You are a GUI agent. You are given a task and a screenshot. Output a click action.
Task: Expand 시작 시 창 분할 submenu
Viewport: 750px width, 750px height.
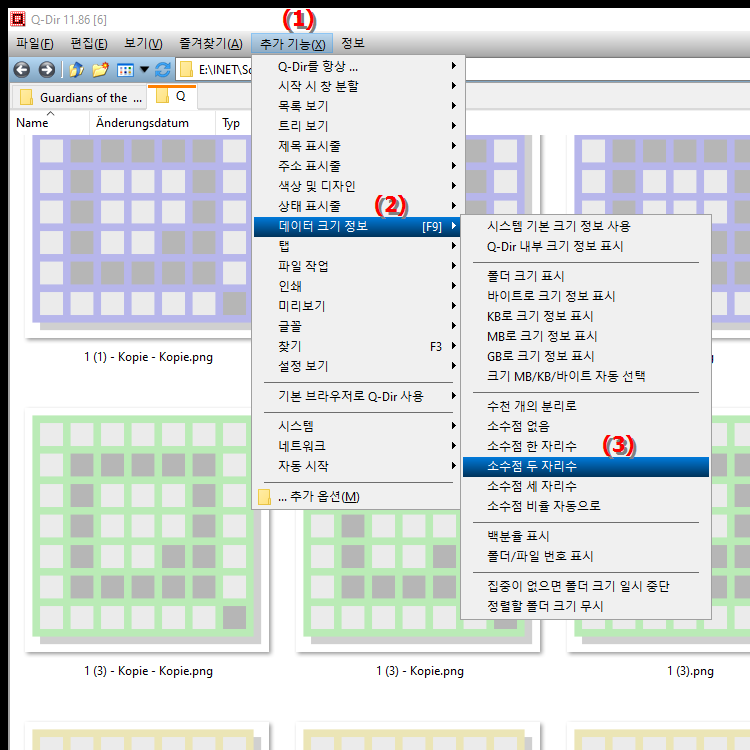[x=356, y=86]
